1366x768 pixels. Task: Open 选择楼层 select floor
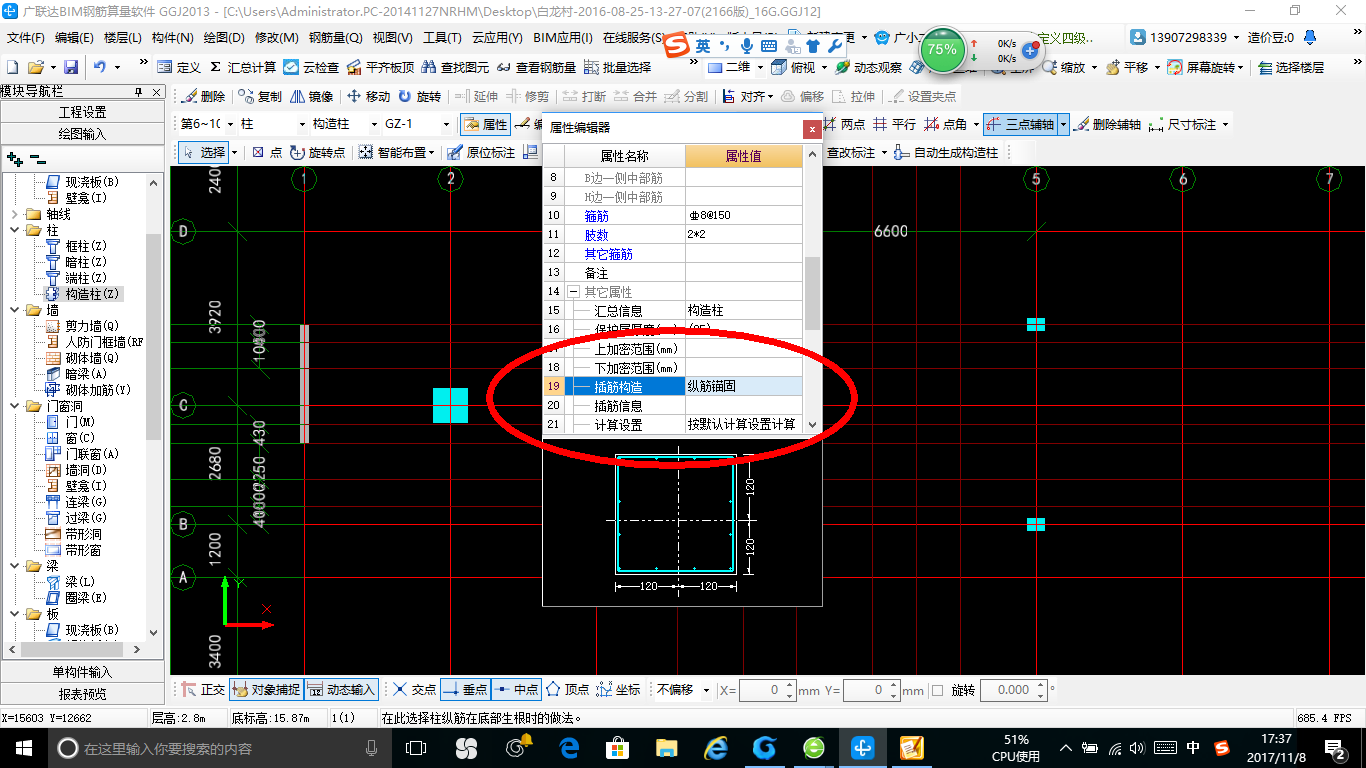1291,67
